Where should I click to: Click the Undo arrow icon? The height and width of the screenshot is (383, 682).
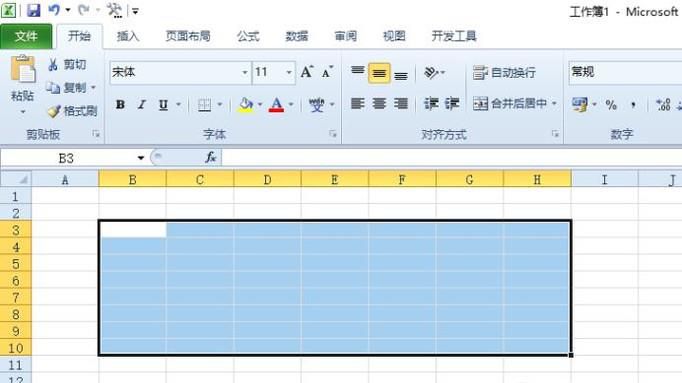tap(54, 10)
